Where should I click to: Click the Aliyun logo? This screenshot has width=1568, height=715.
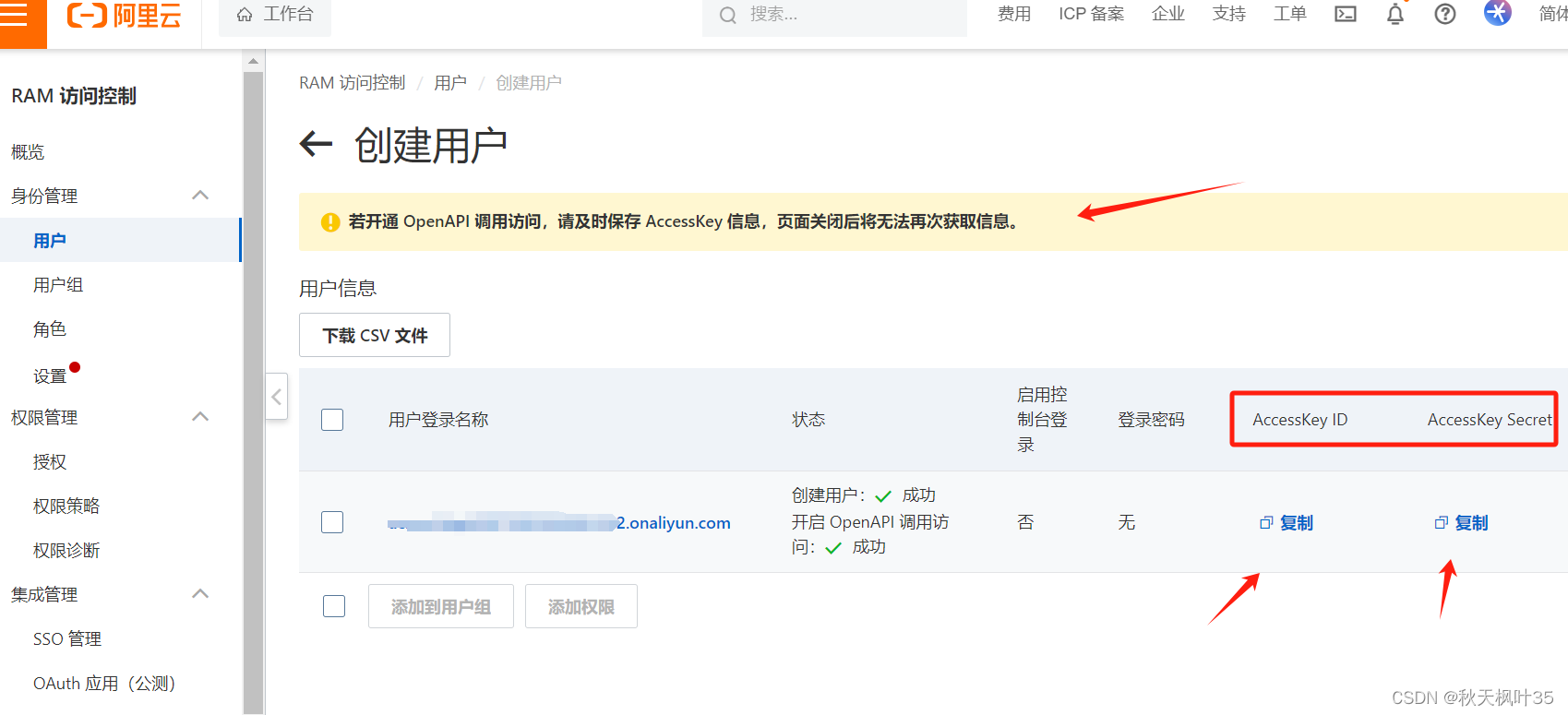click(124, 15)
